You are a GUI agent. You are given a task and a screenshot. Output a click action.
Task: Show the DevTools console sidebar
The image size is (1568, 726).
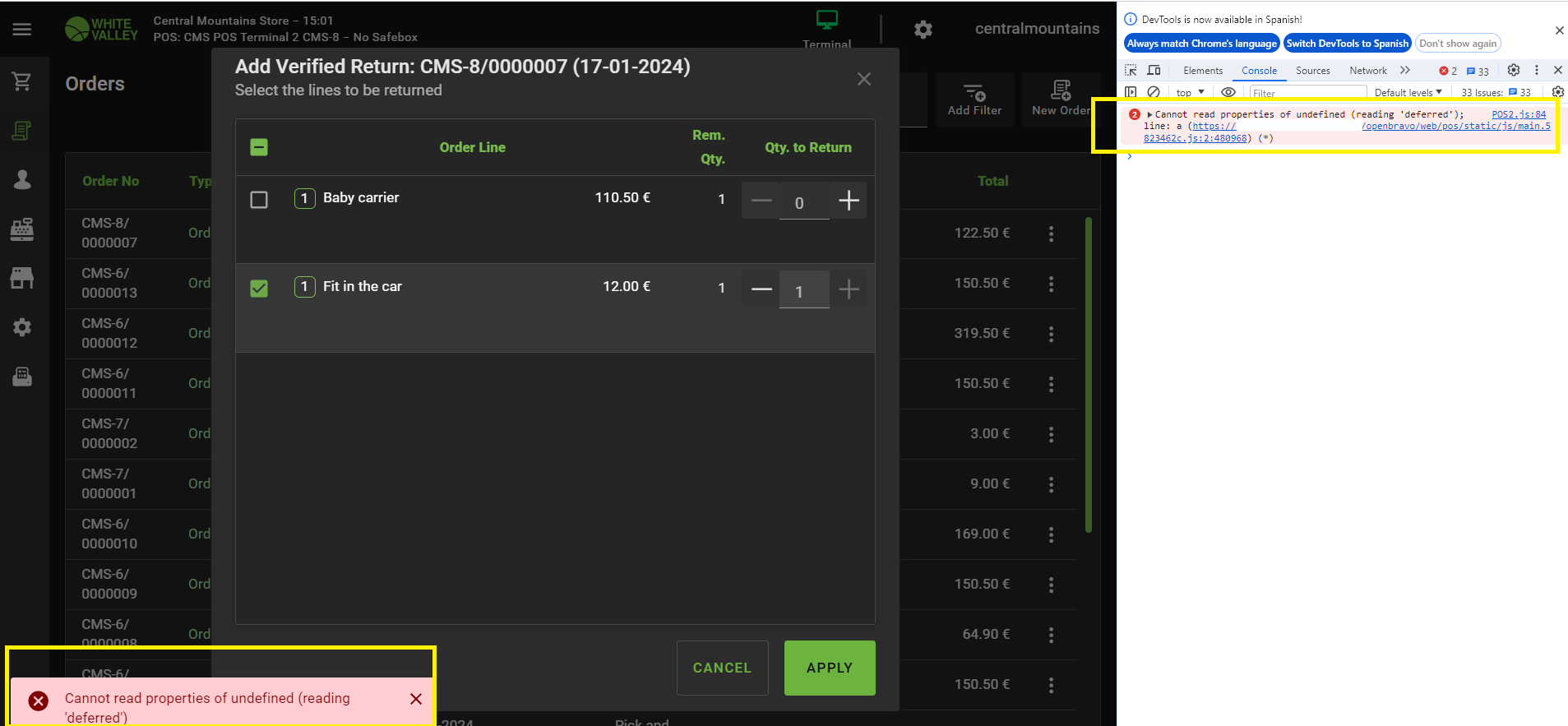1131,92
